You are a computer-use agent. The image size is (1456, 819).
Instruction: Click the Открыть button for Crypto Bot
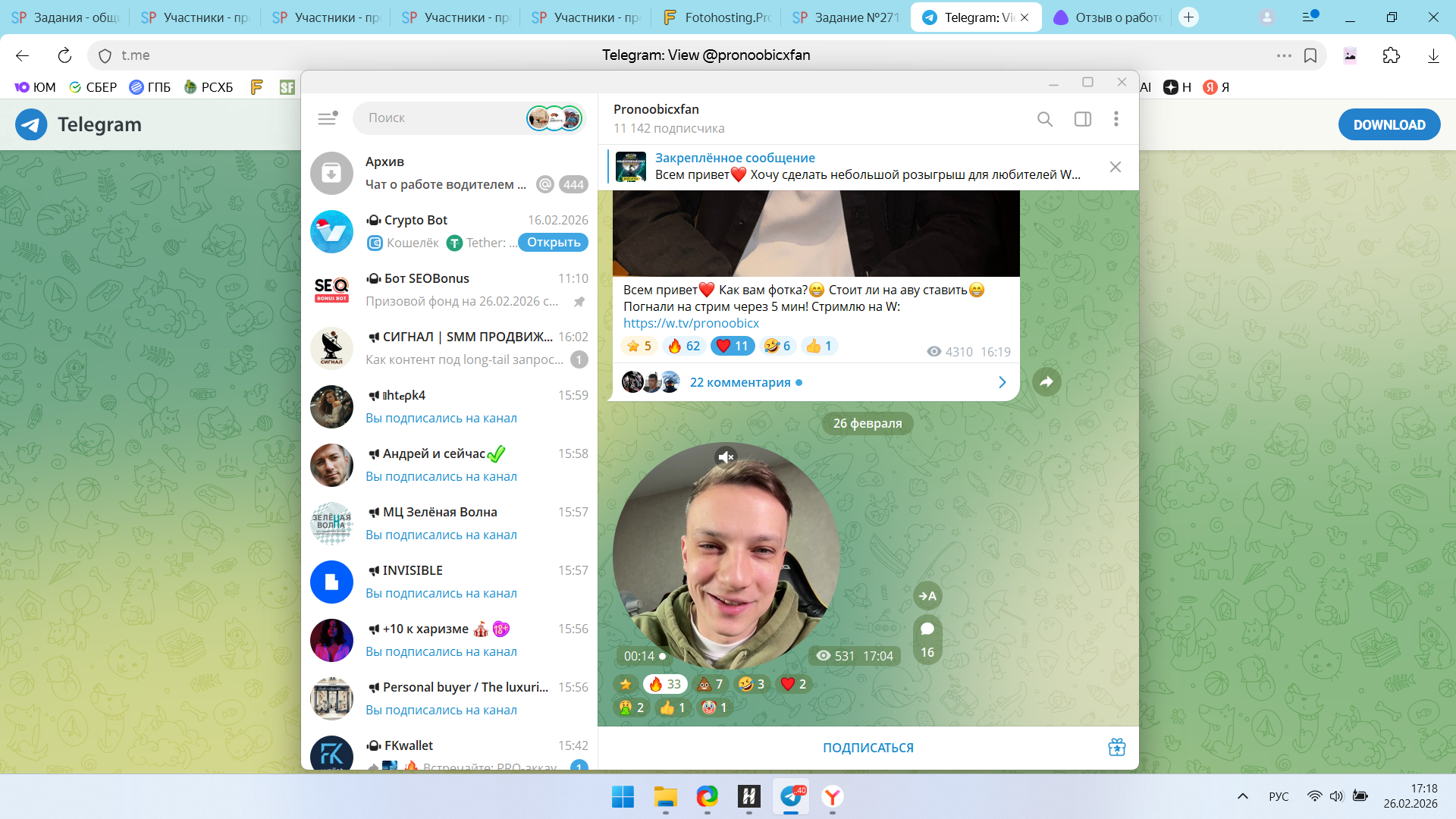553,243
